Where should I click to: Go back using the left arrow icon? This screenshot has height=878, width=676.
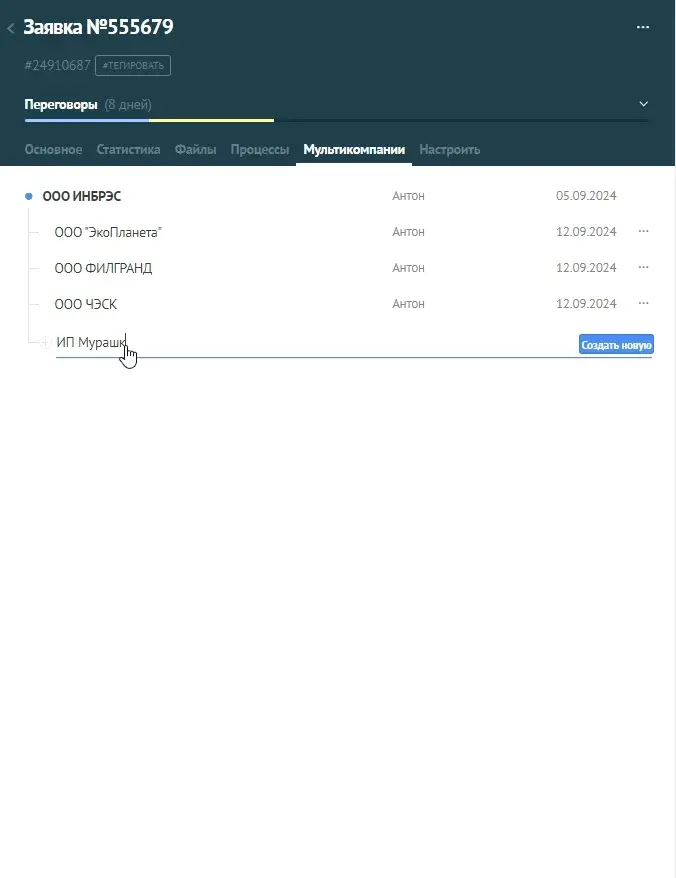click(11, 28)
